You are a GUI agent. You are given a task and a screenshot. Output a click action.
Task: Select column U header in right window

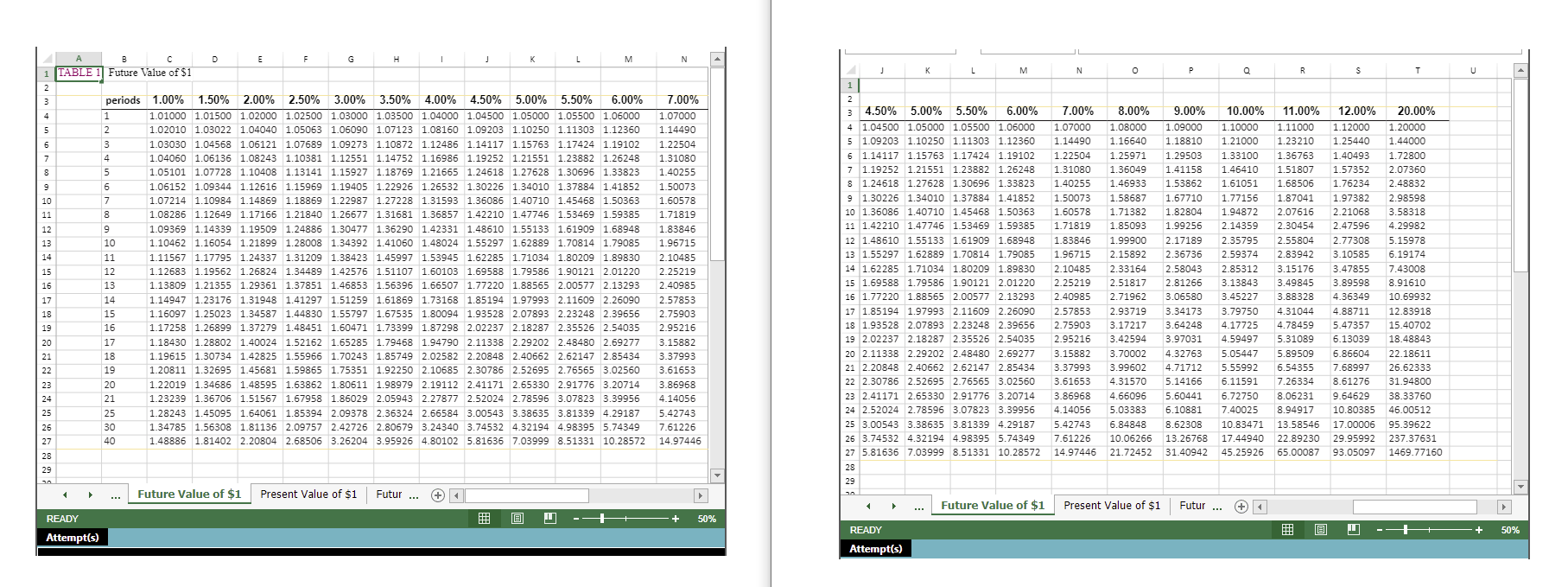(1473, 70)
